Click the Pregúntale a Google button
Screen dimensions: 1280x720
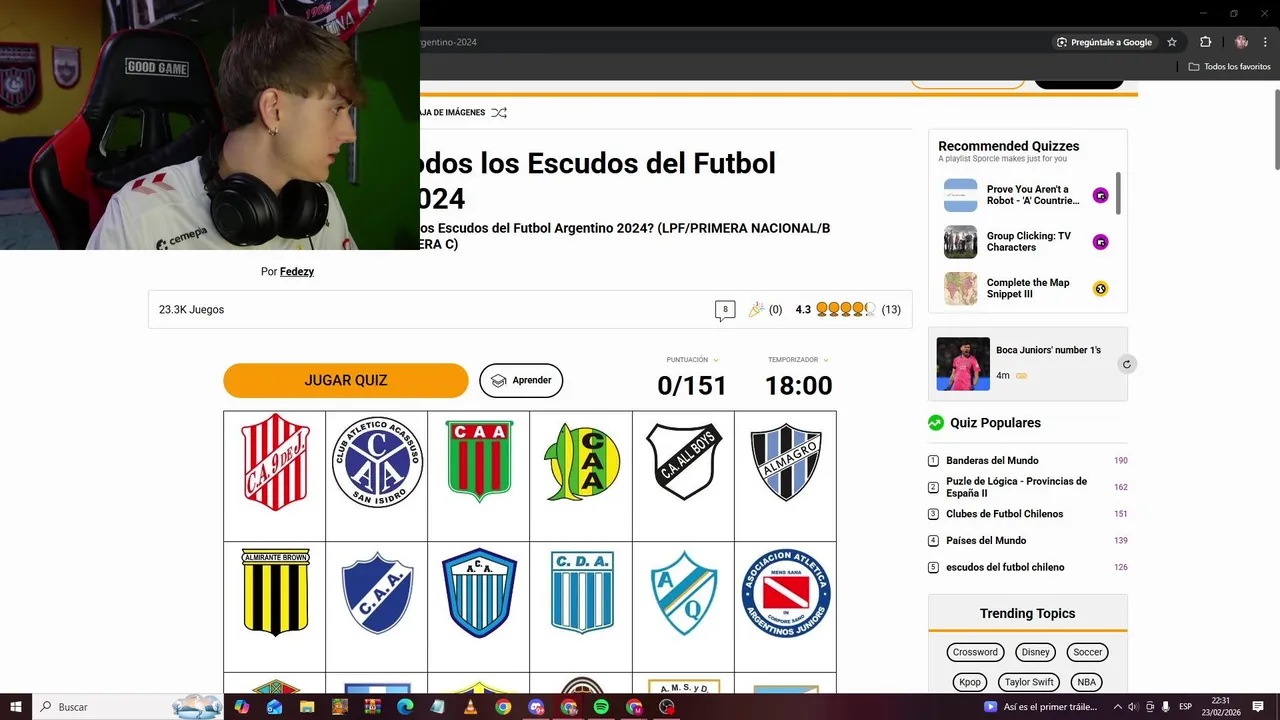[x=1105, y=42]
